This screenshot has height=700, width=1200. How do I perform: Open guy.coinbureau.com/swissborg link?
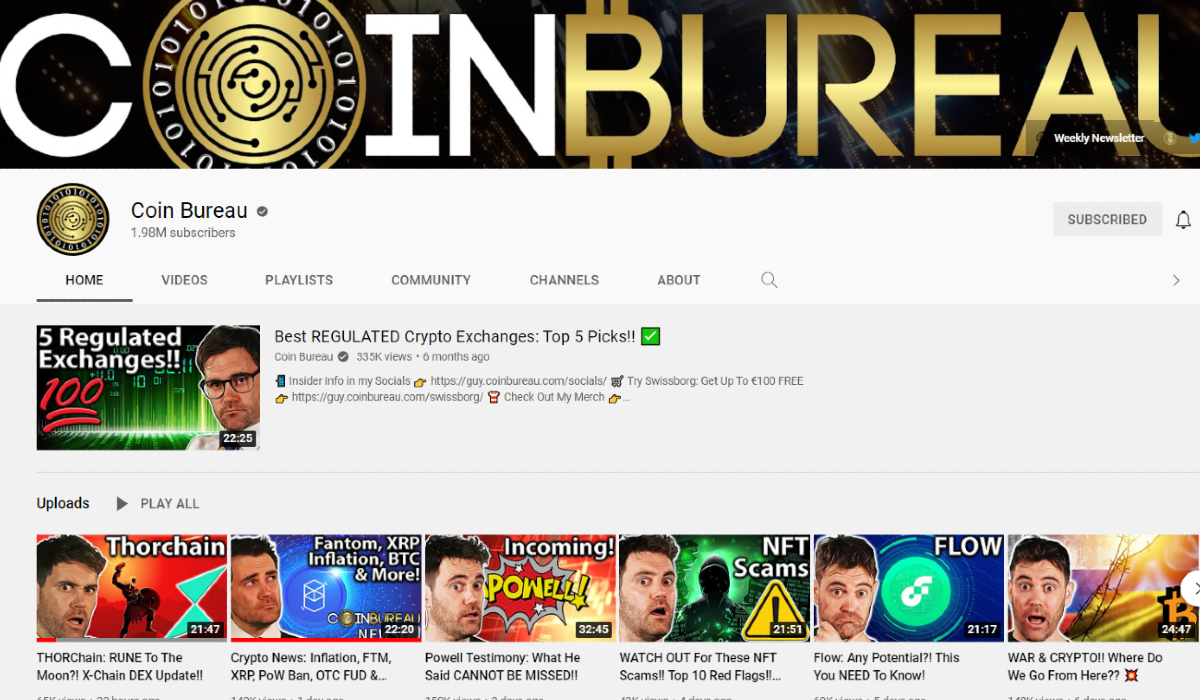(x=387, y=397)
